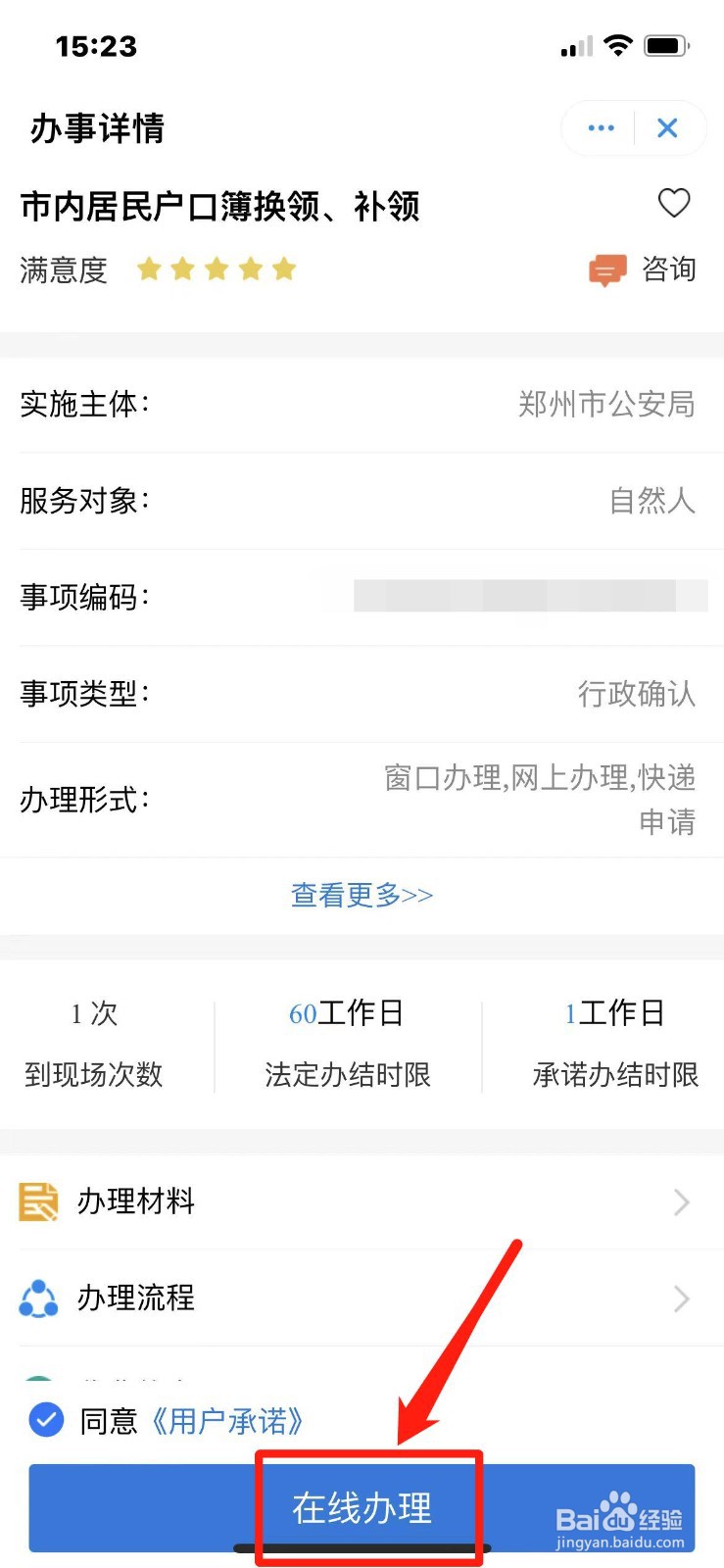Close the mini program with X

[668, 127]
